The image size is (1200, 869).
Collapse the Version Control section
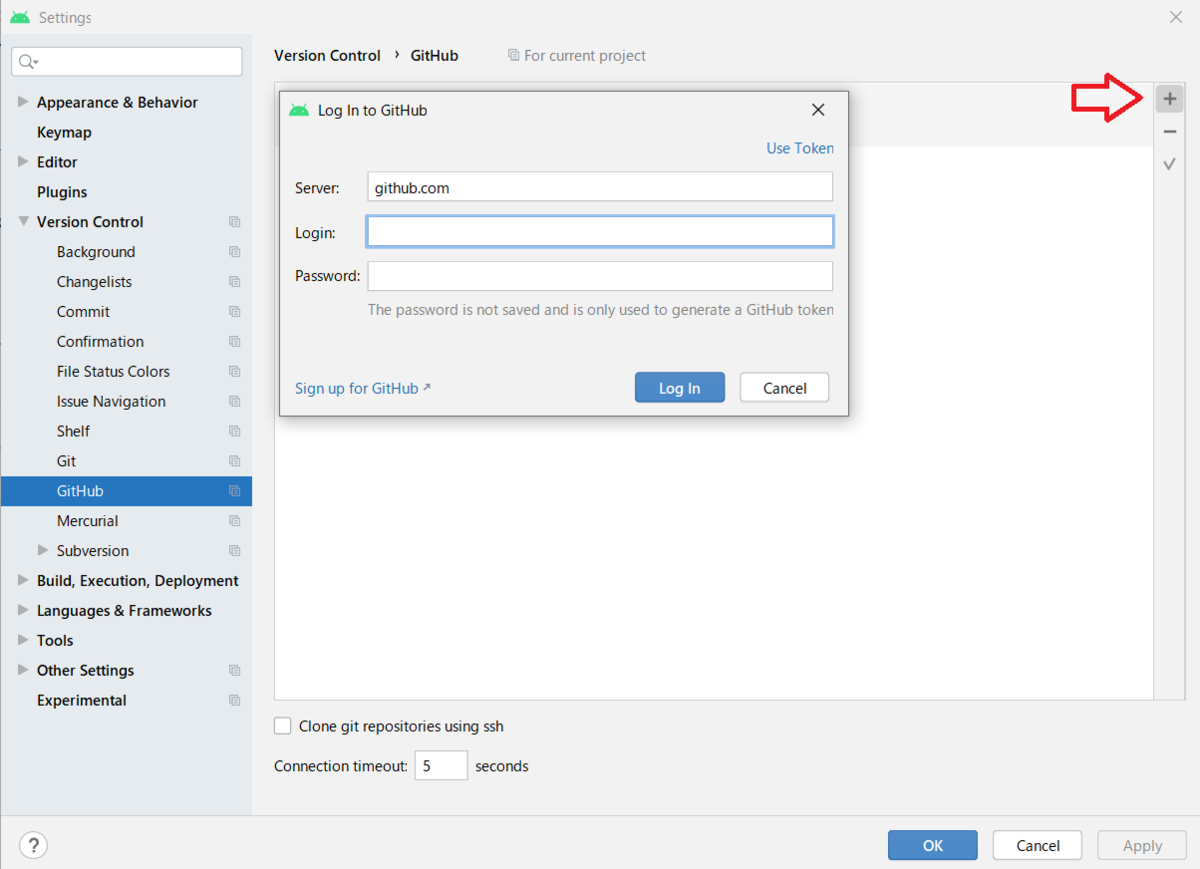[23, 222]
